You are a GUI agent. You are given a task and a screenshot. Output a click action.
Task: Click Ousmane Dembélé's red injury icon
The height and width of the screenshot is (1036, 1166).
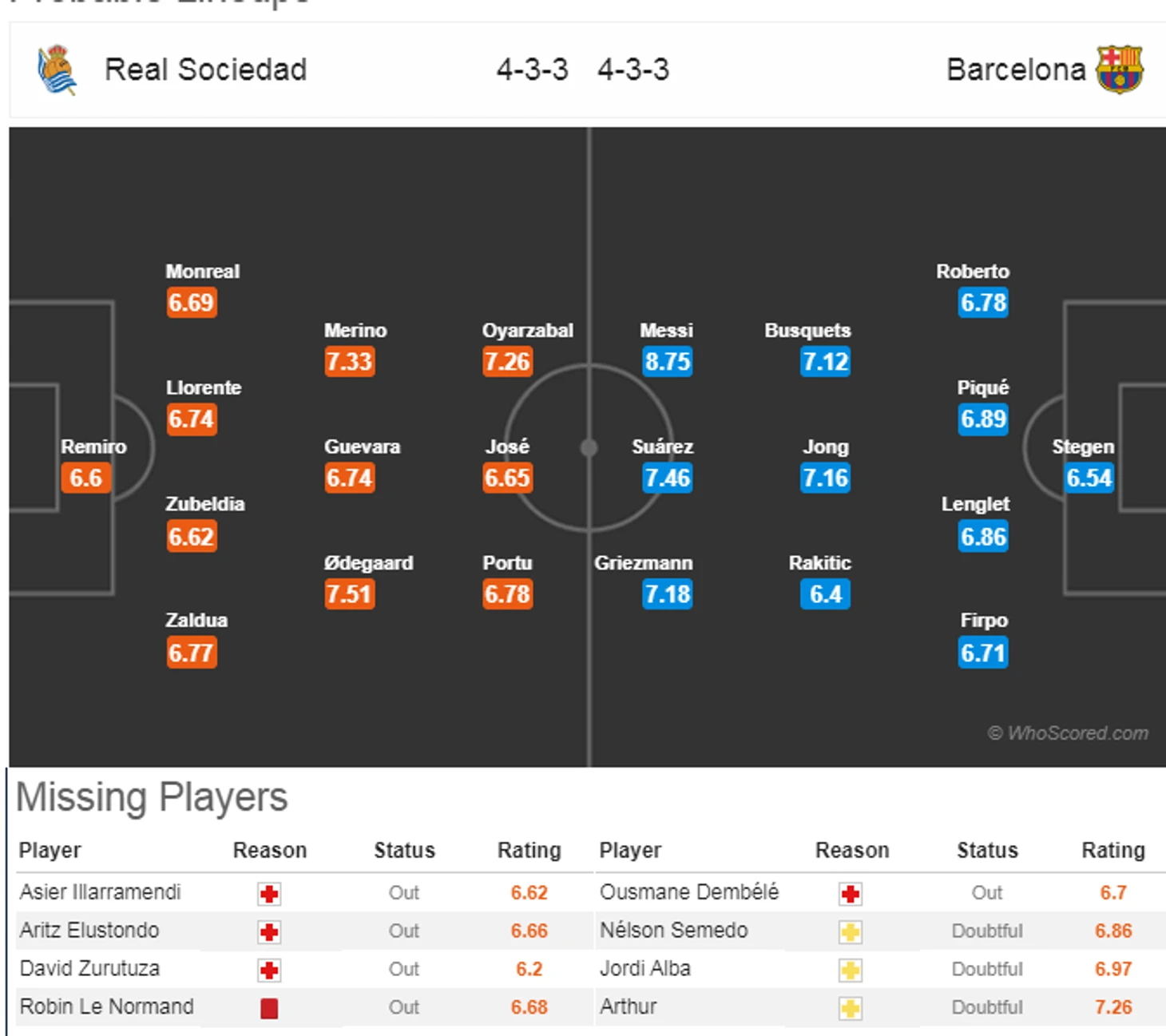851,893
